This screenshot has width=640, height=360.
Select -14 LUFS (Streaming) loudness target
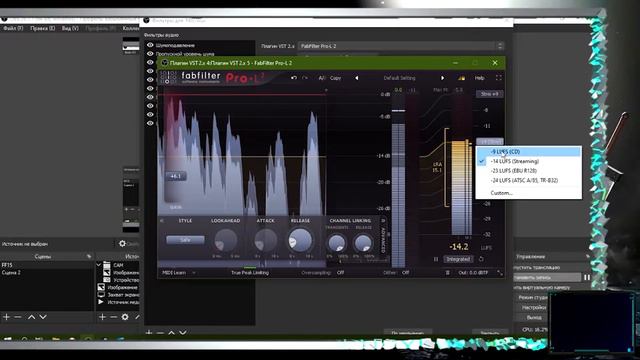click(x=529, y=161)
